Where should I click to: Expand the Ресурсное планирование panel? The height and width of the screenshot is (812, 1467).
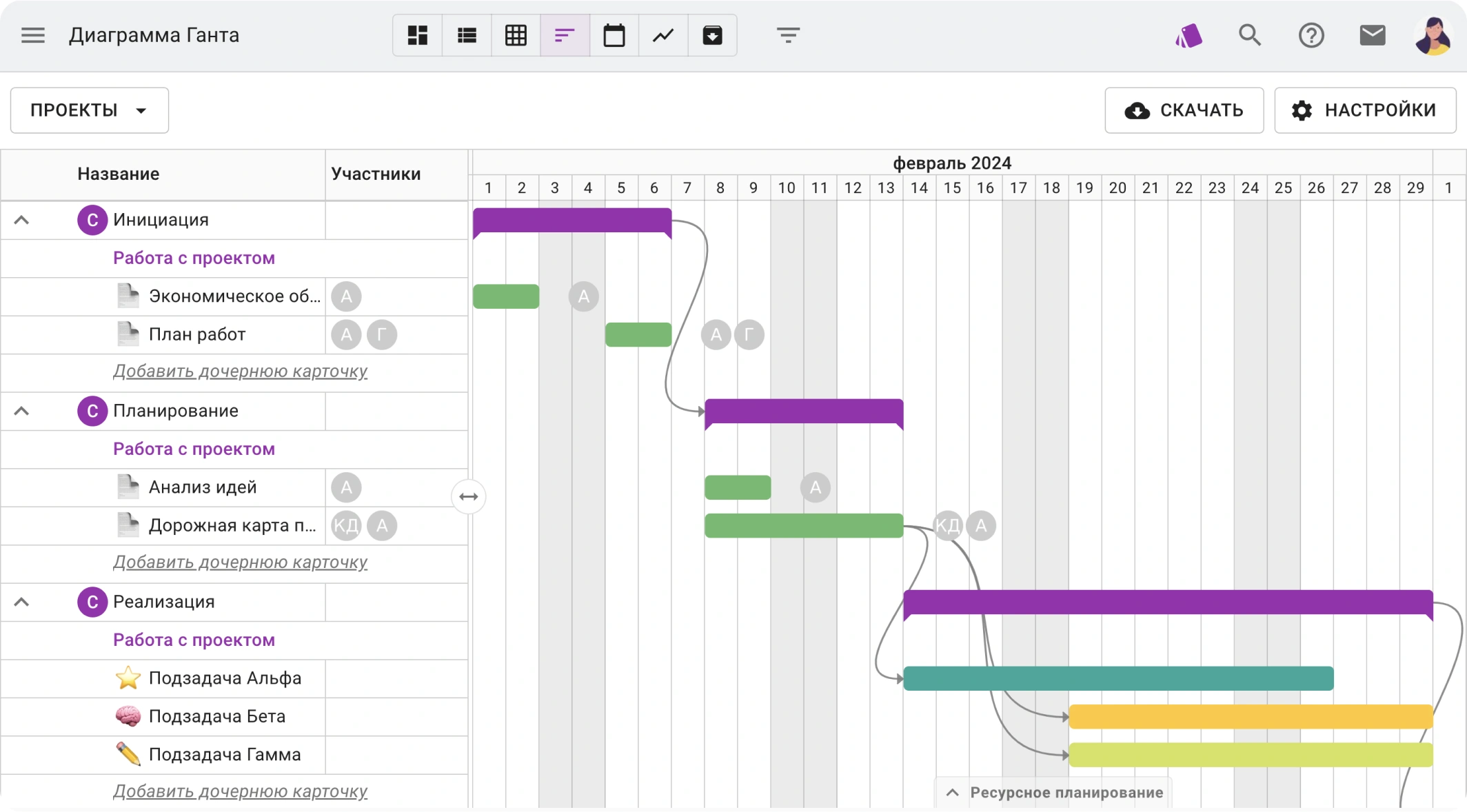pyautogui.click(x=1054, y=793)
